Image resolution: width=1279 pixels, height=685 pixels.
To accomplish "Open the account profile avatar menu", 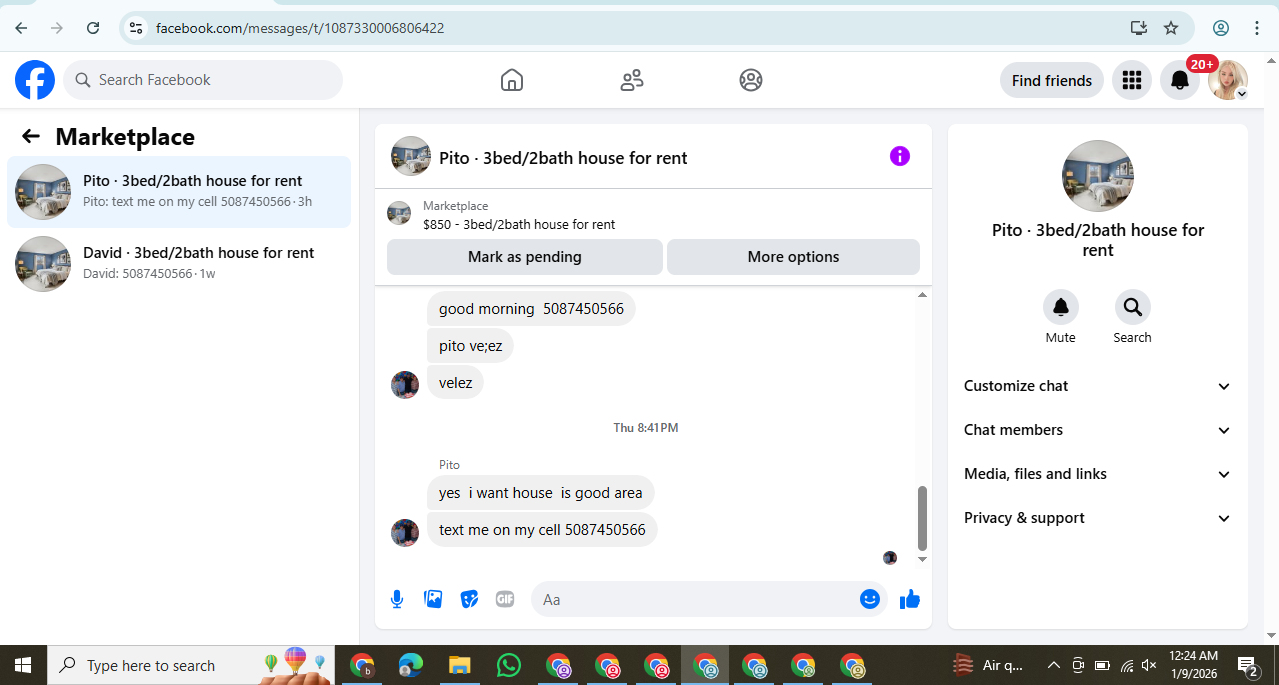I will (x=1228, y=80).
